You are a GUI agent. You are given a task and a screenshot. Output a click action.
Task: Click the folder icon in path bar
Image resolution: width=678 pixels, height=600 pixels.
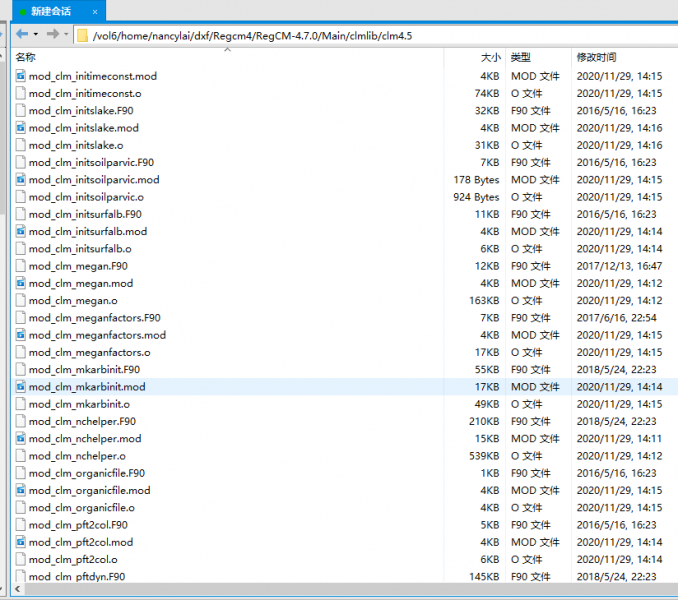[x=83, y=35]
